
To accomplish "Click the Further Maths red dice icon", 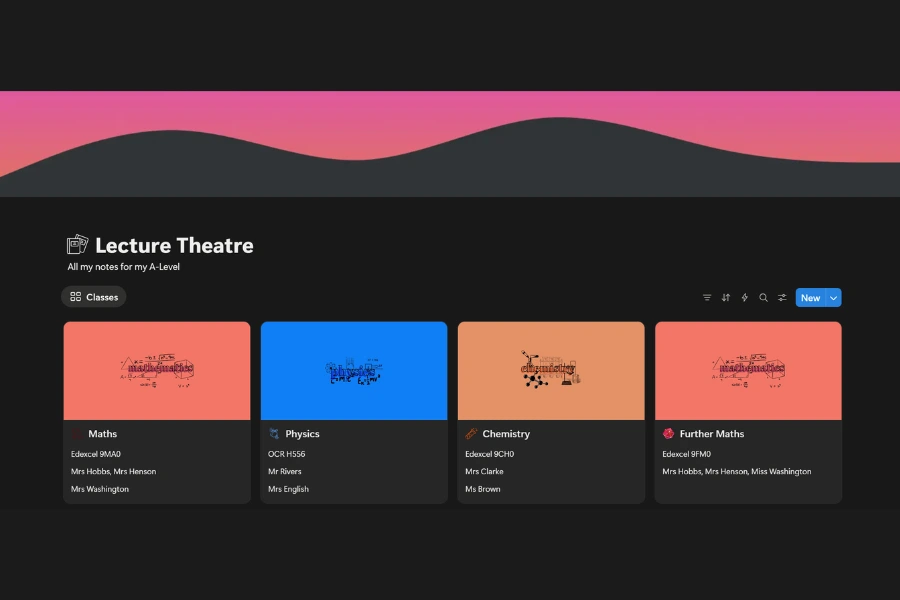I will [668, 434].
